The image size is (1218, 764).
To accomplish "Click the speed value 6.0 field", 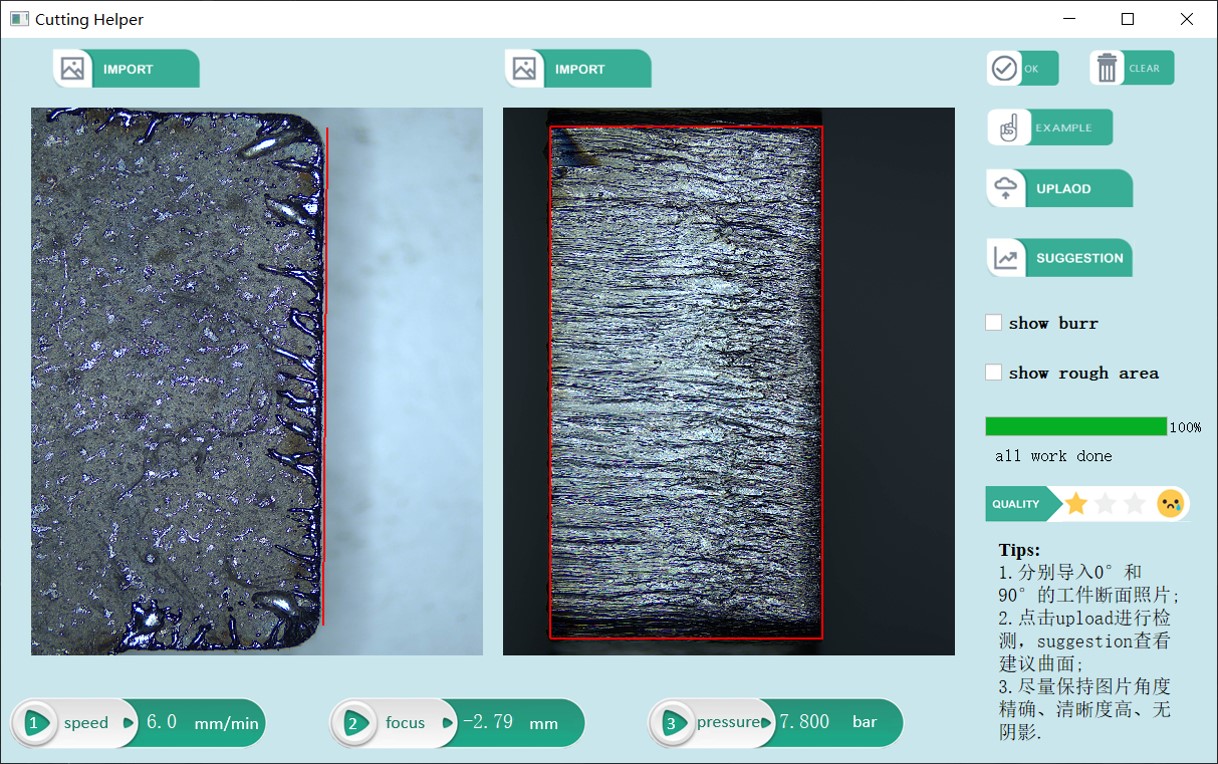I will [x=162, y=722].
